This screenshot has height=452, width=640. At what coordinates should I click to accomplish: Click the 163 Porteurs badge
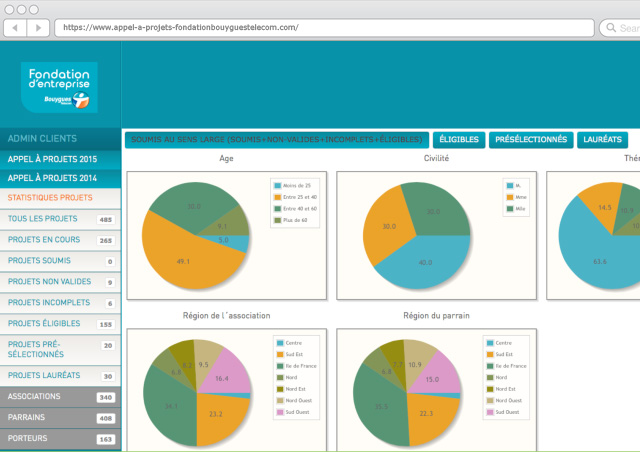(x=106, y=439)
